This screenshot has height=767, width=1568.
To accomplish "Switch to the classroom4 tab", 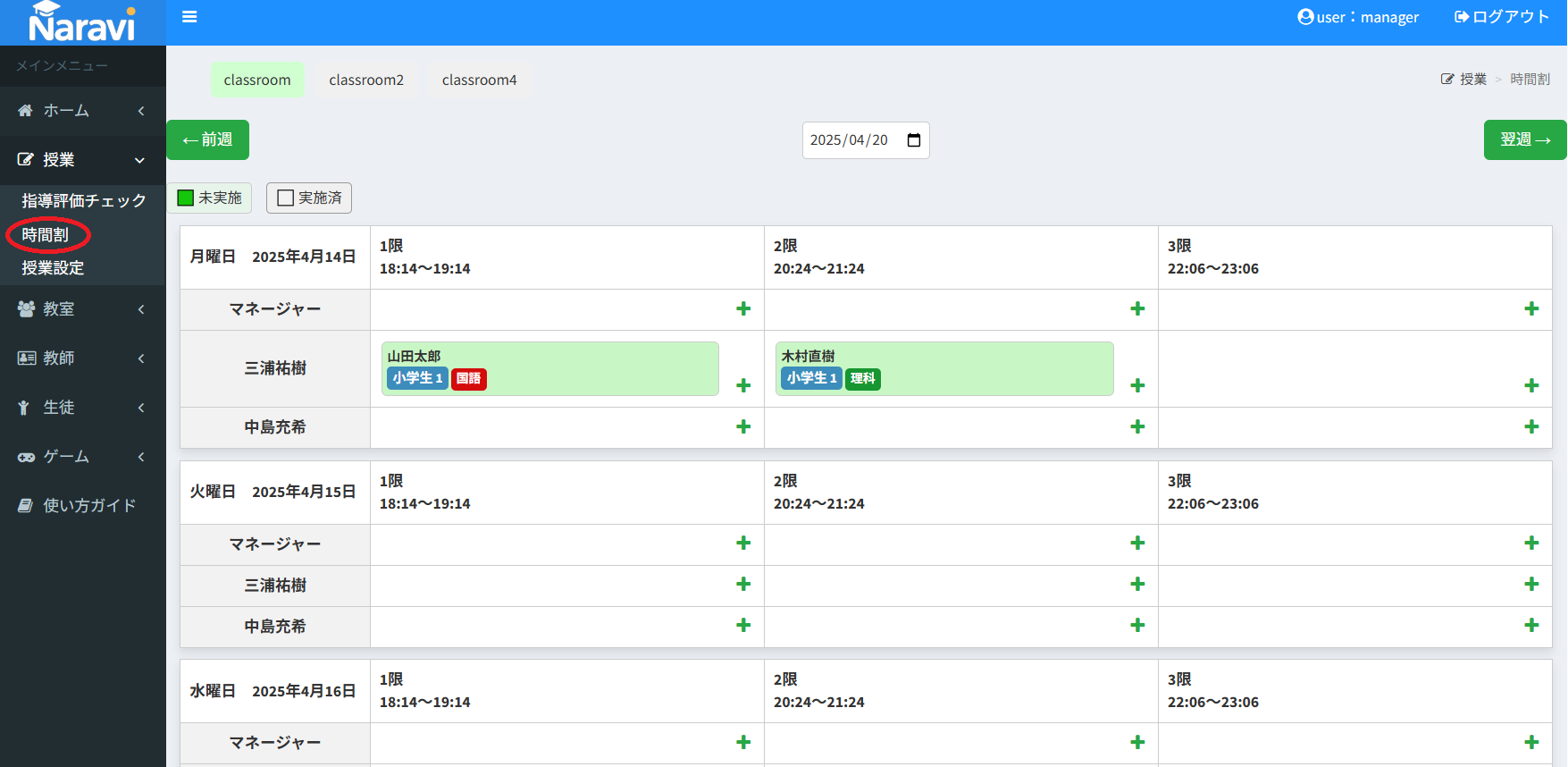I will pyautogui.click(x=479, y=80).
